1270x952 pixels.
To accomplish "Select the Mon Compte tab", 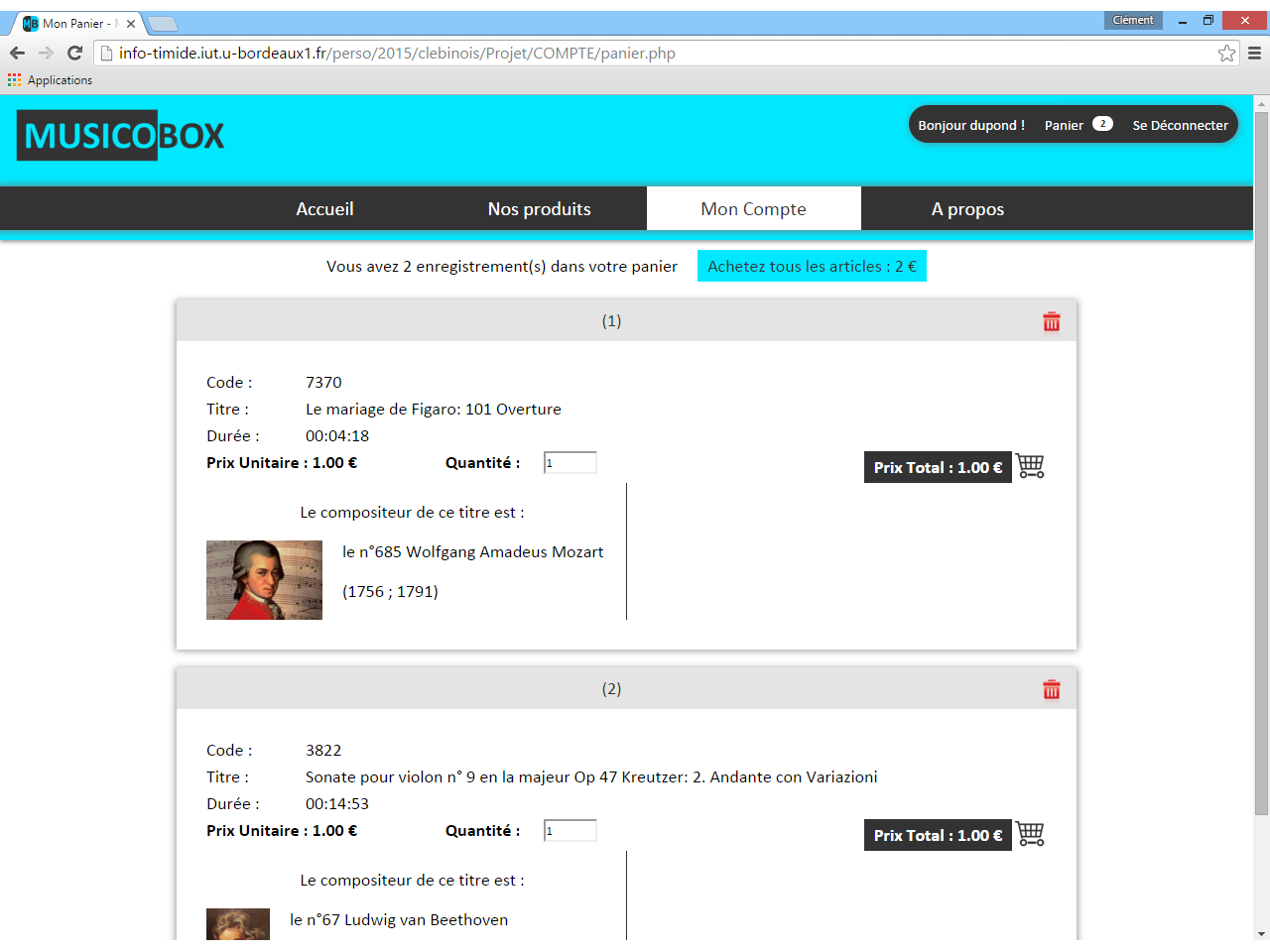I will [x=753, y=209].
